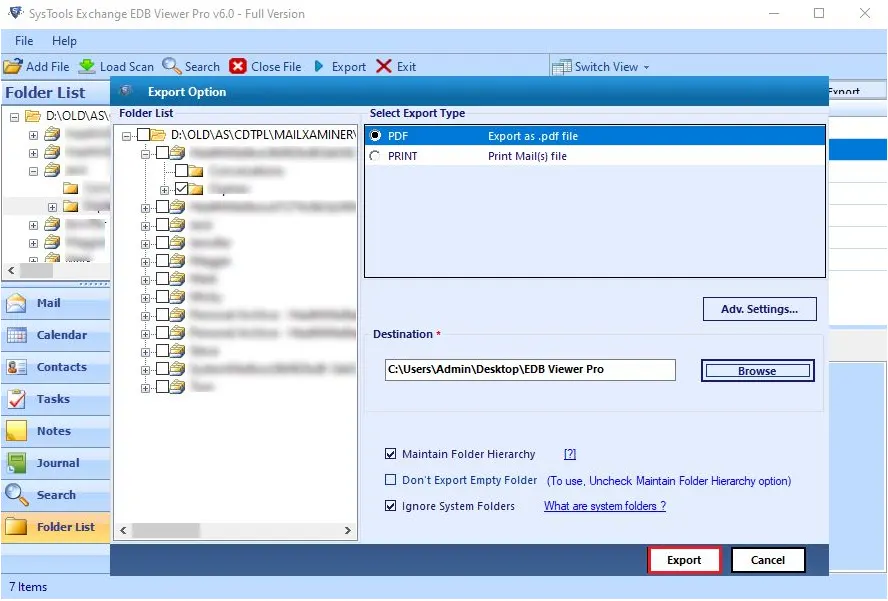Screen dimensions: 888x601
Task: Expand the checked subfolder node in dialog tree
Action: (x=164, y=190)
